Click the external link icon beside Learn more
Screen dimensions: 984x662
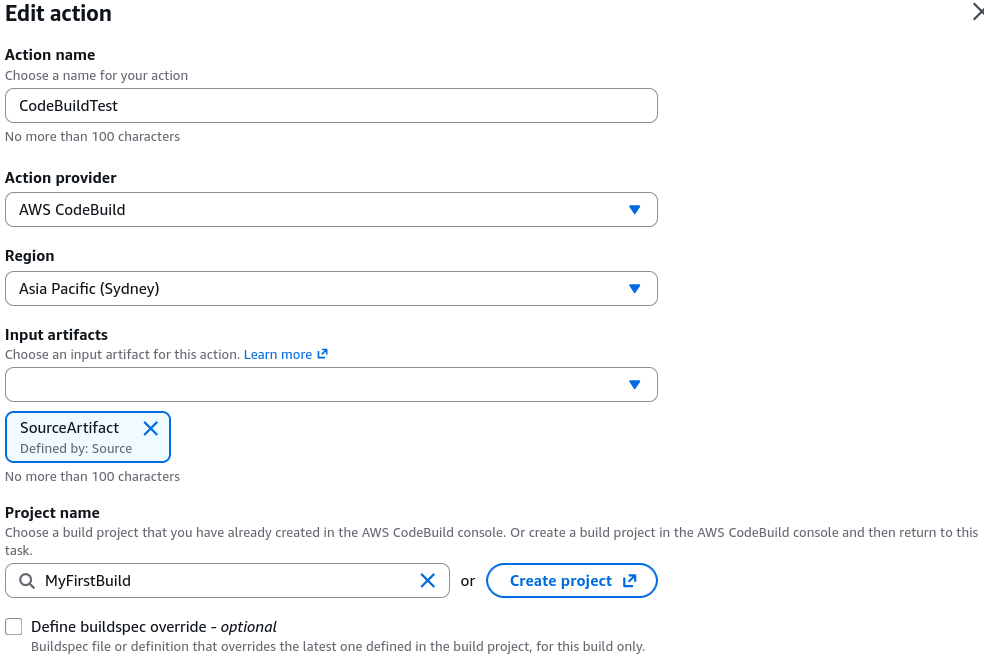coord(323,354)
